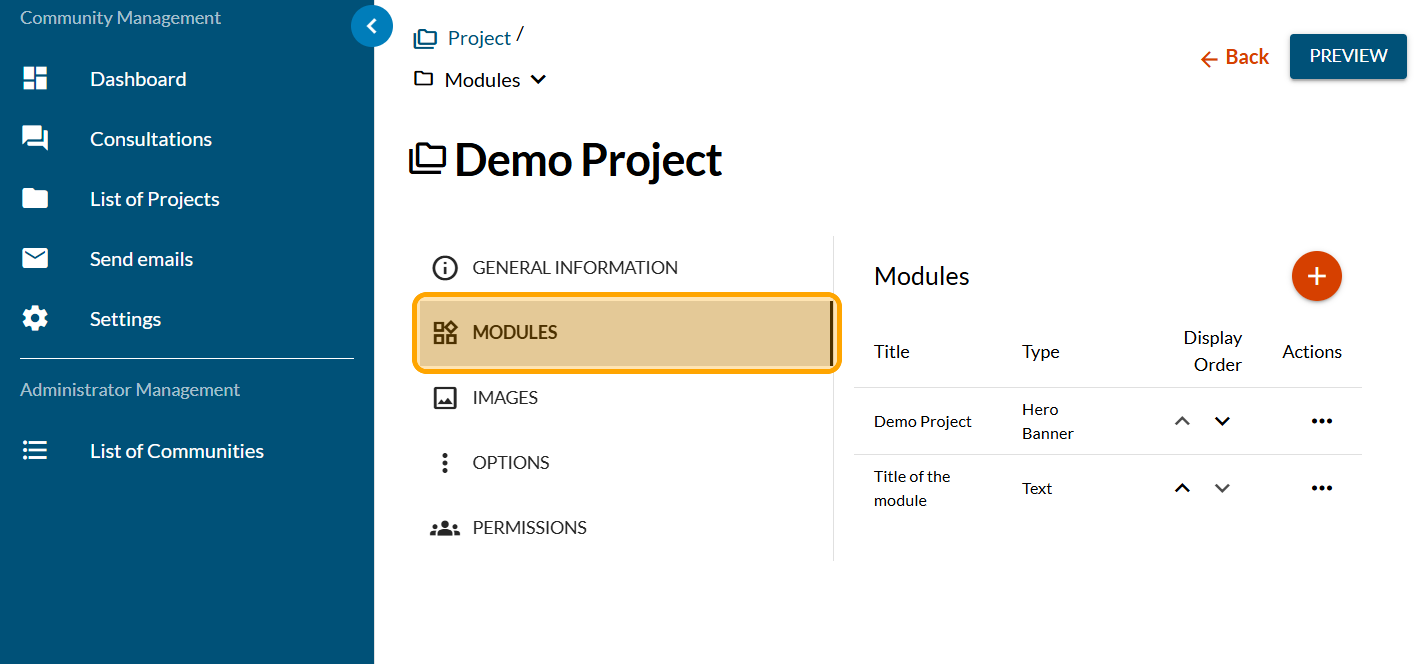Click the Send emails envelope icon
The height and width of the screenshot is (664, 1427).
(35, 259)
